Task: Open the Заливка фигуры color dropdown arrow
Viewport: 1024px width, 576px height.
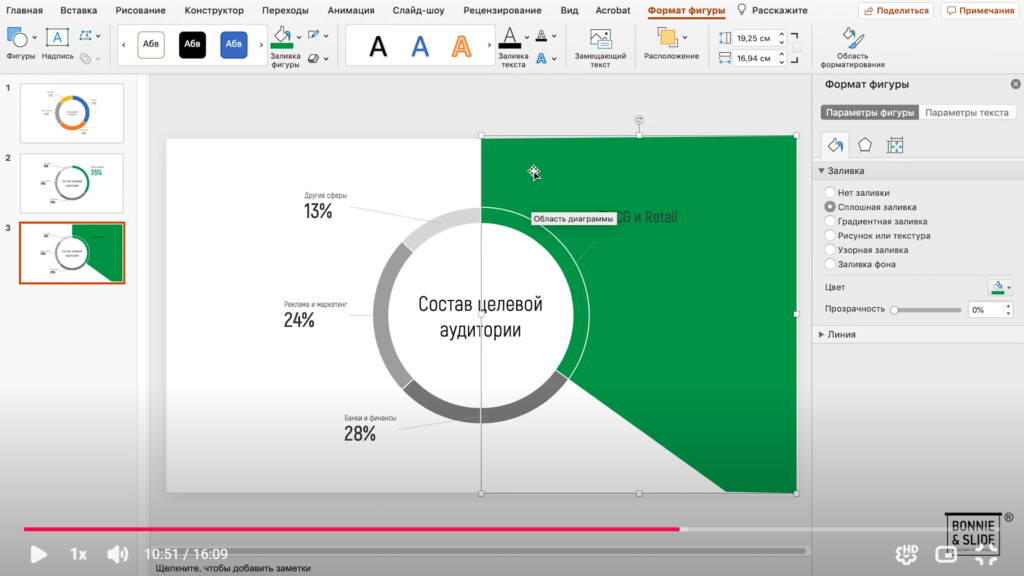Action: pyautogui.click(x=298, y=37)
